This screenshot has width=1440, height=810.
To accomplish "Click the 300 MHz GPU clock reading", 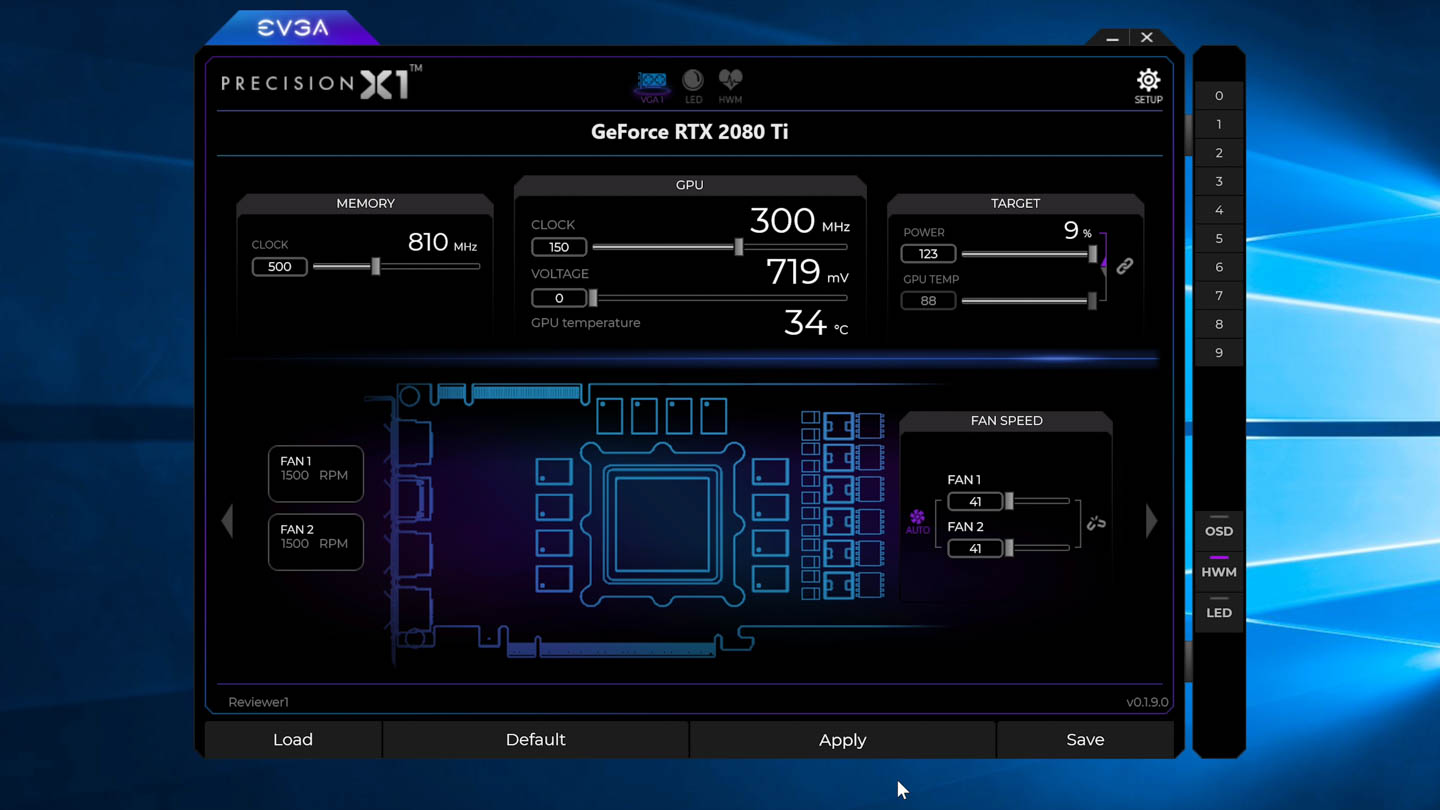I will point(800,221).
